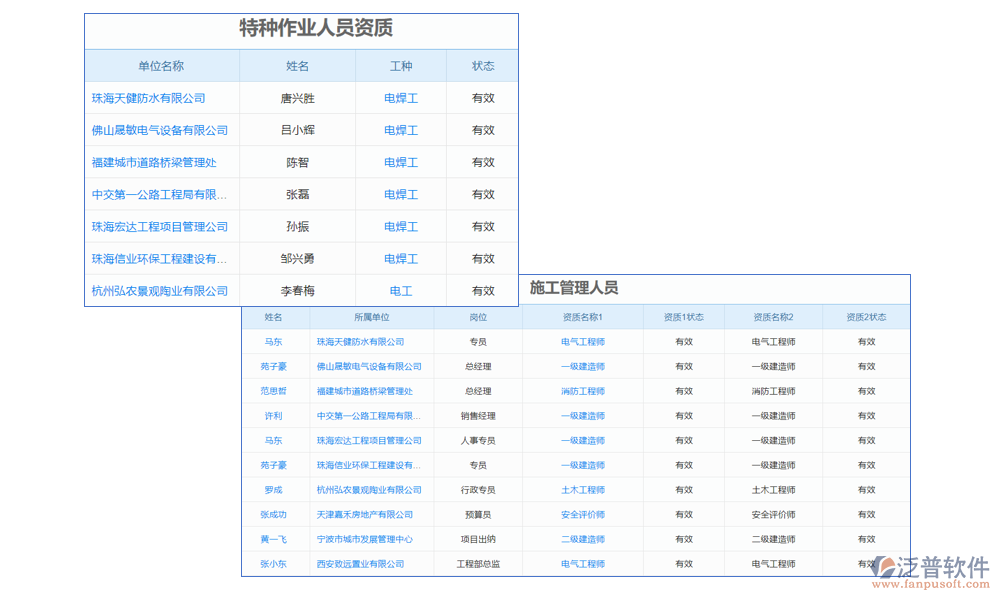1000x600 pixels.
Task: Click the 岗位 column header
Action: (478, 315)
